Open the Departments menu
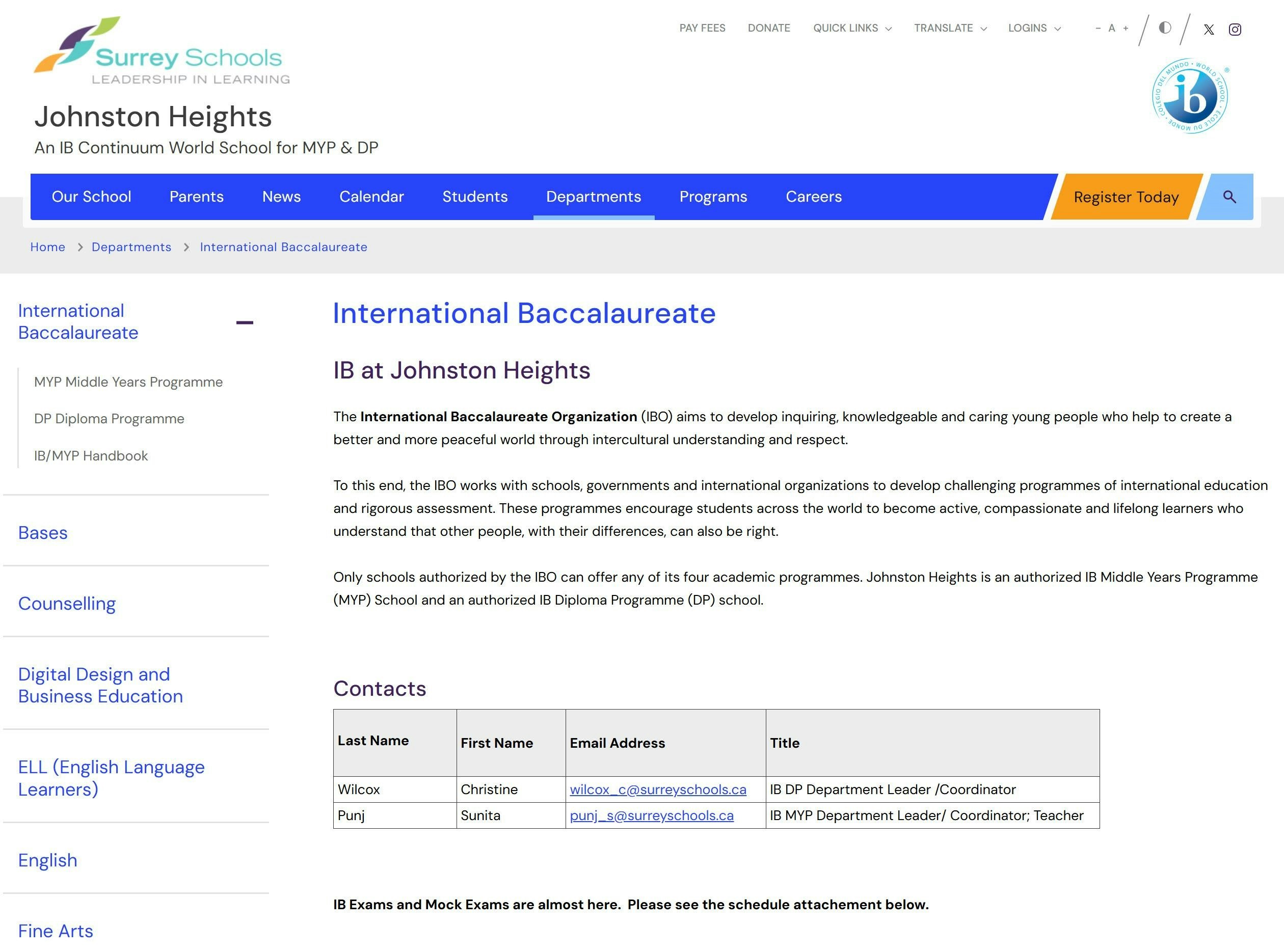Image resolution: width=1284 pixels, height=952 pixels. pos(594,197)
